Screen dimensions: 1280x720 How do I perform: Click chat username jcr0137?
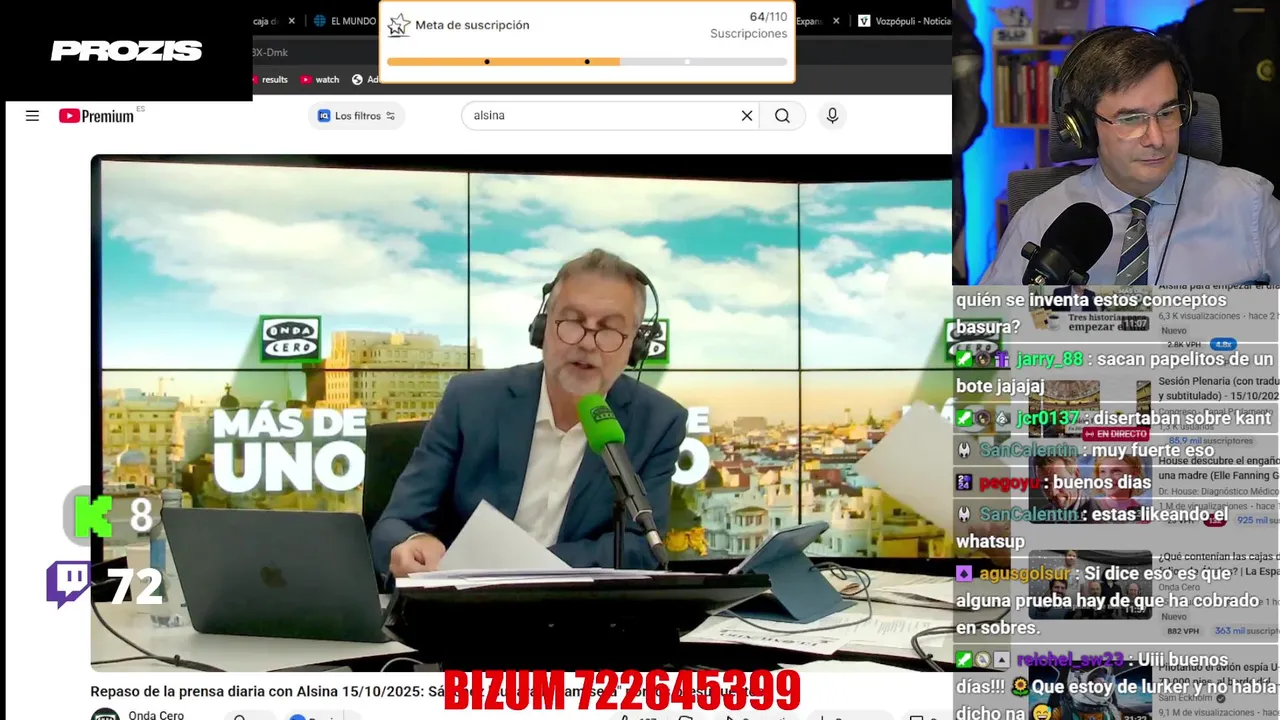tap(1048, 419)
